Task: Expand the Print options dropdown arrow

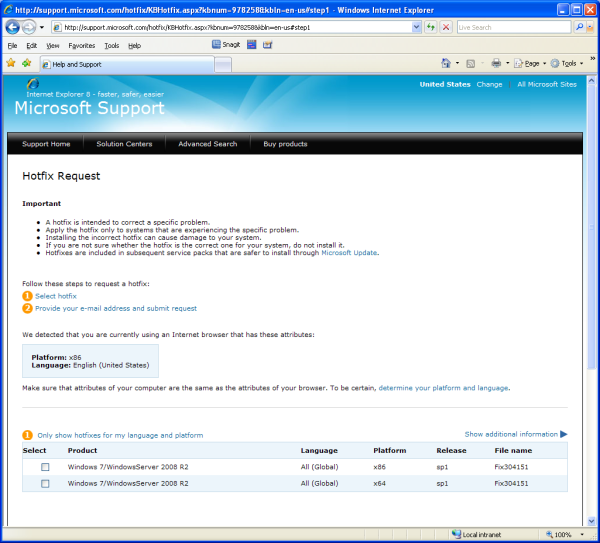Action: pyautogui.click(x=508, y=63)
